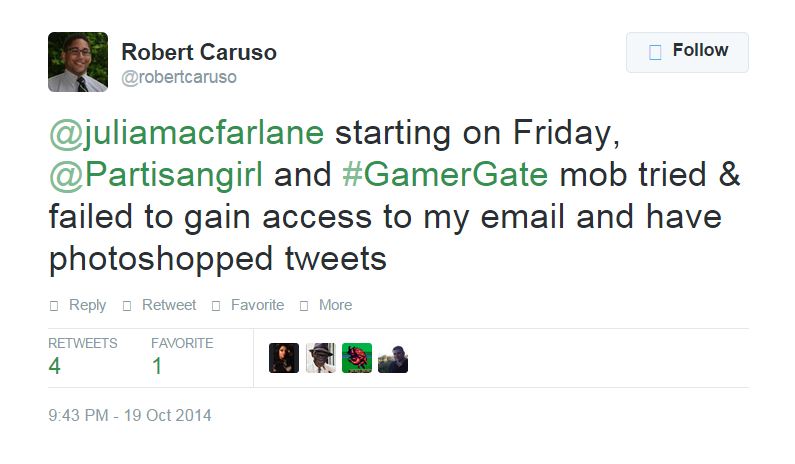Visit the @robertcaruso handle link
The image size is (795, 464).
click(x=179, y=77)
